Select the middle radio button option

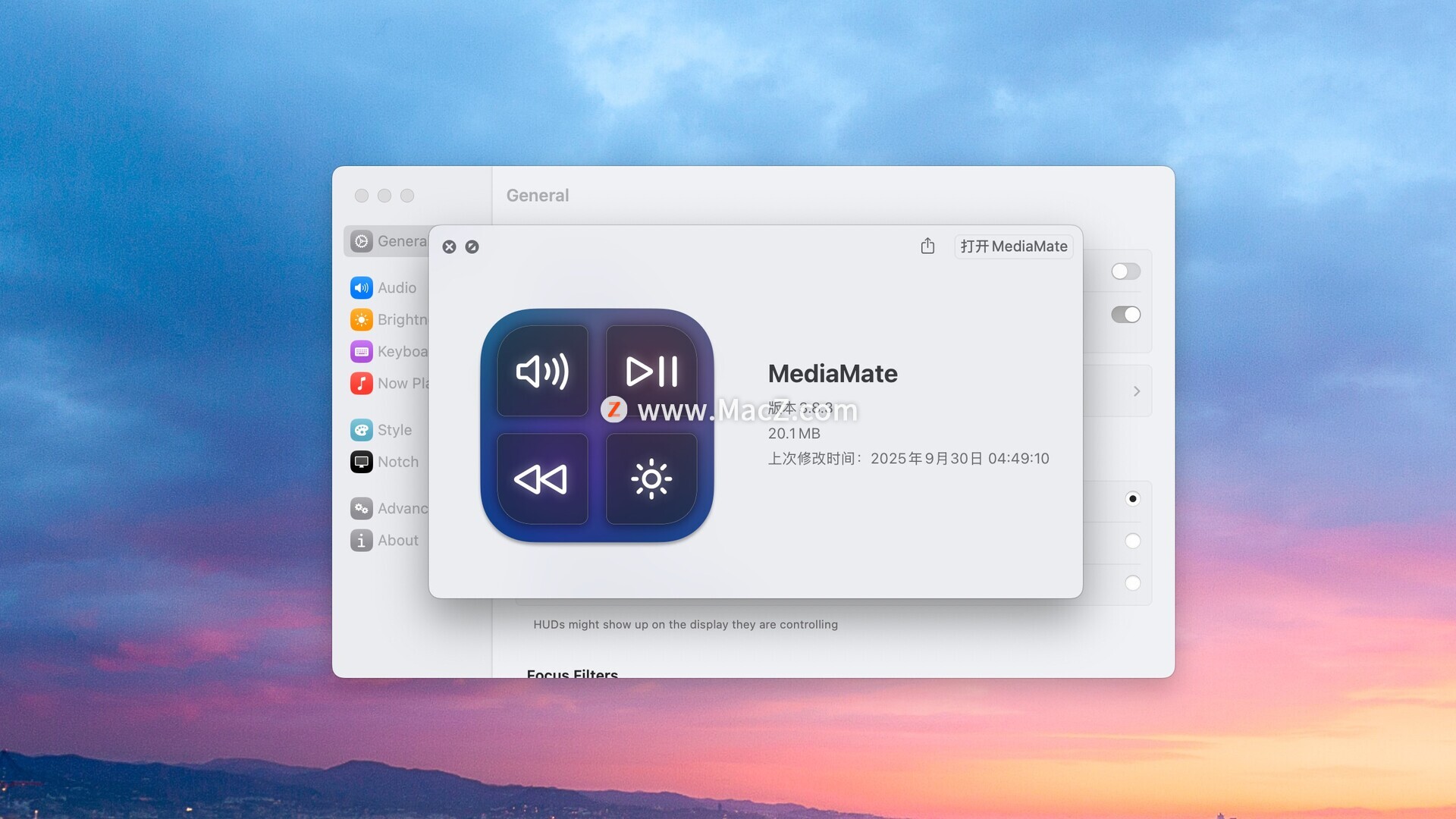pyautogui.click(x=1132, y=541)
